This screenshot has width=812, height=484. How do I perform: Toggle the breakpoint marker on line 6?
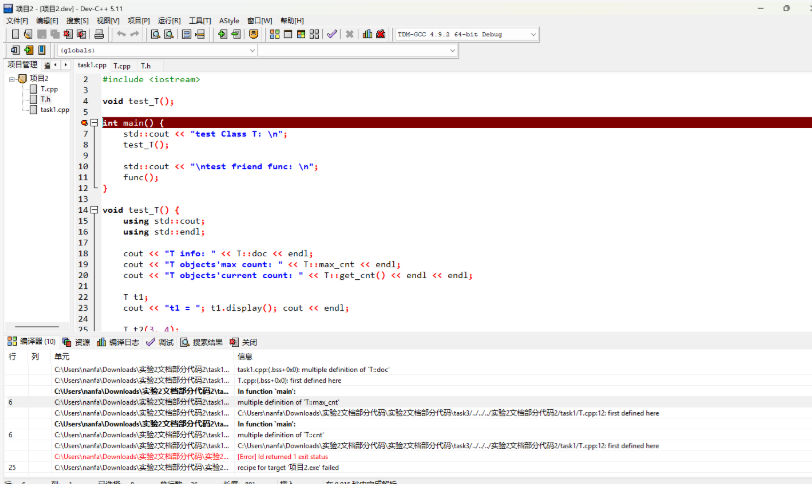(x=84, y=123)
